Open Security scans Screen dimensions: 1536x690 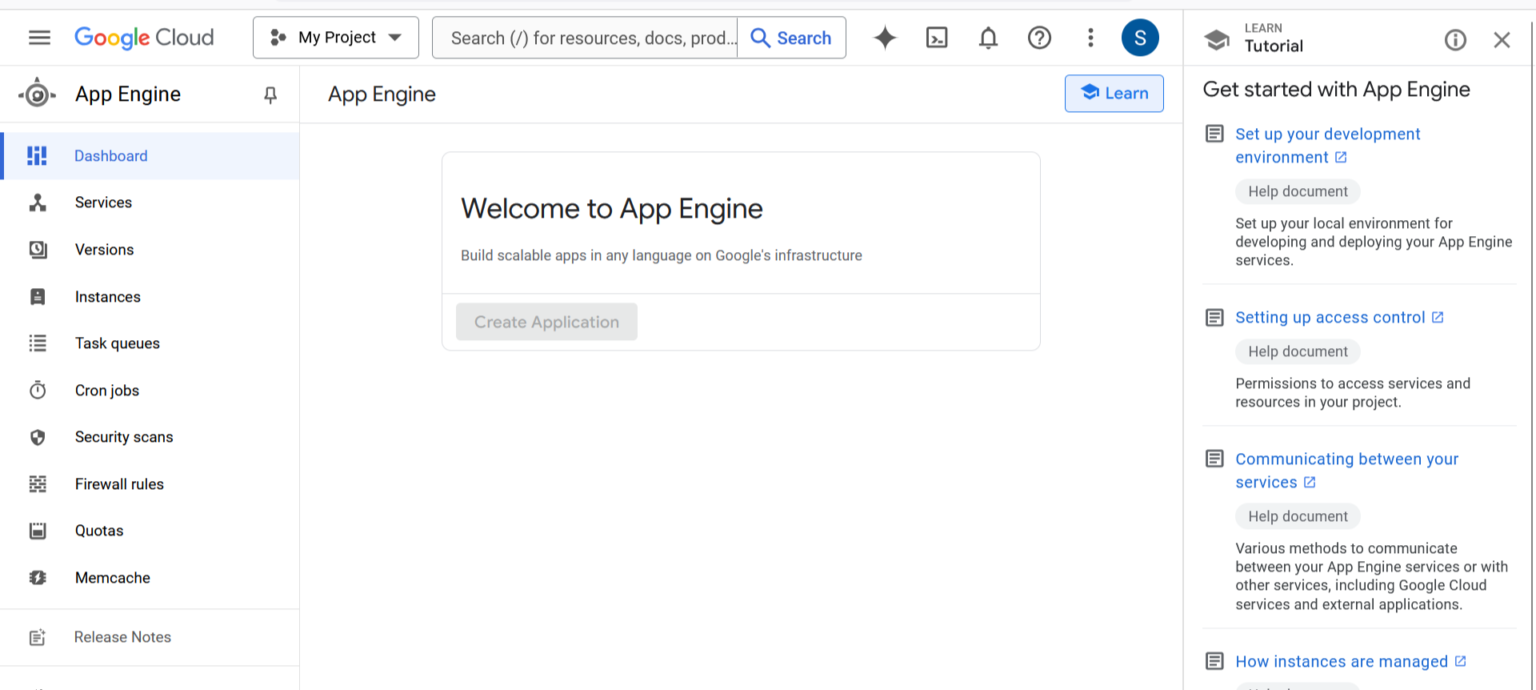124,437
